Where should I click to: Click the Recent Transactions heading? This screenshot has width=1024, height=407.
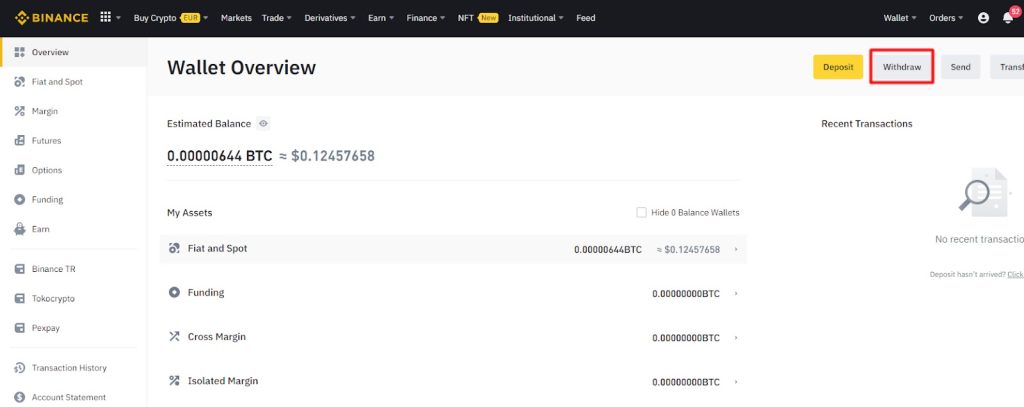point(867,123)
